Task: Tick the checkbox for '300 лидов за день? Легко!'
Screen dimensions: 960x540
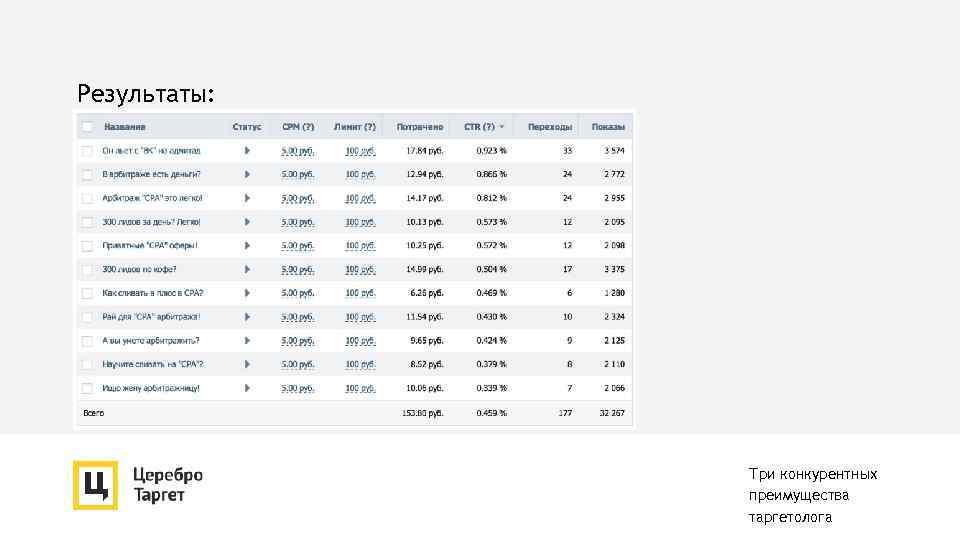Action: coord(88,222)
